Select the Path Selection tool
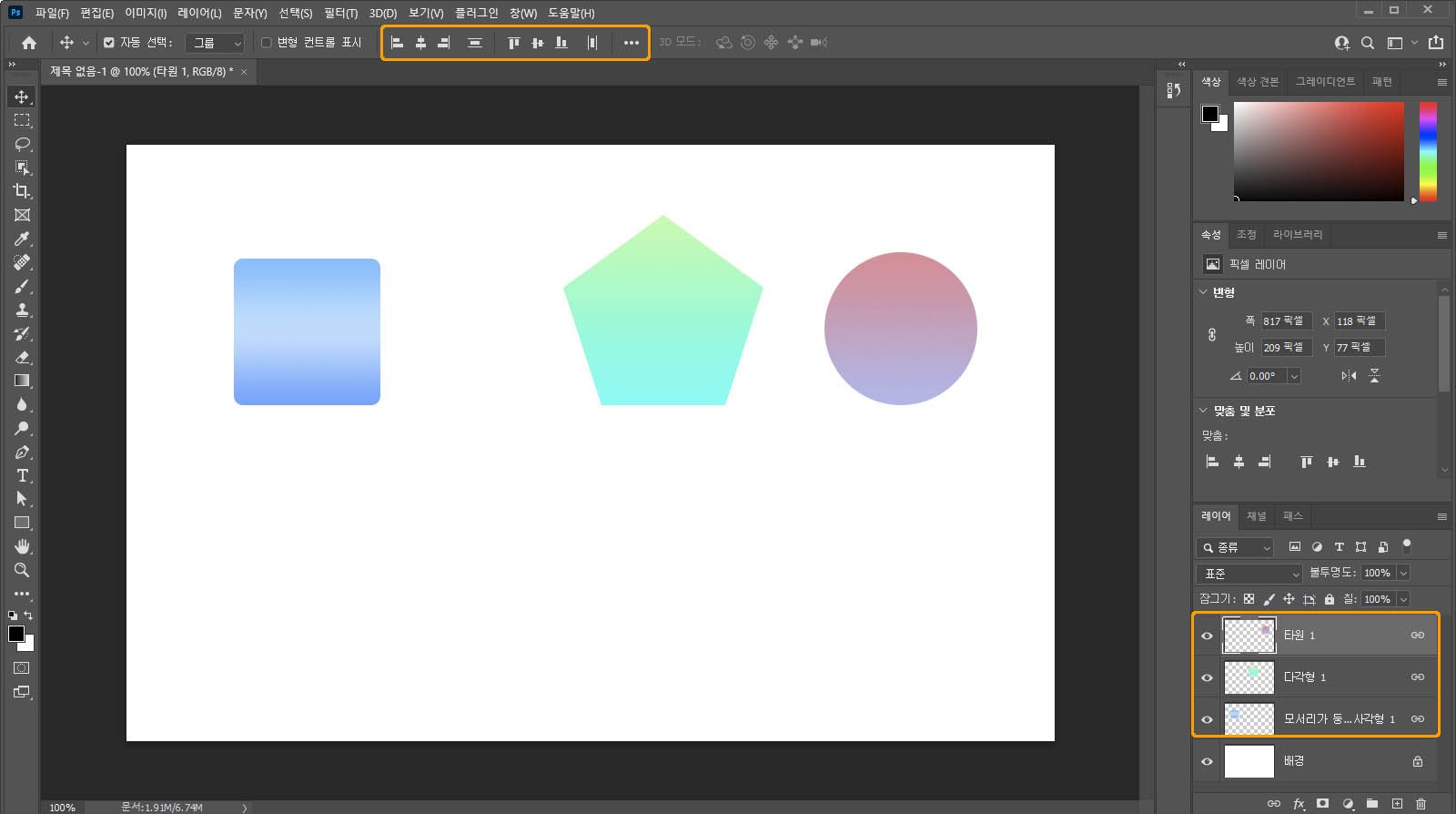 point(22,499)
